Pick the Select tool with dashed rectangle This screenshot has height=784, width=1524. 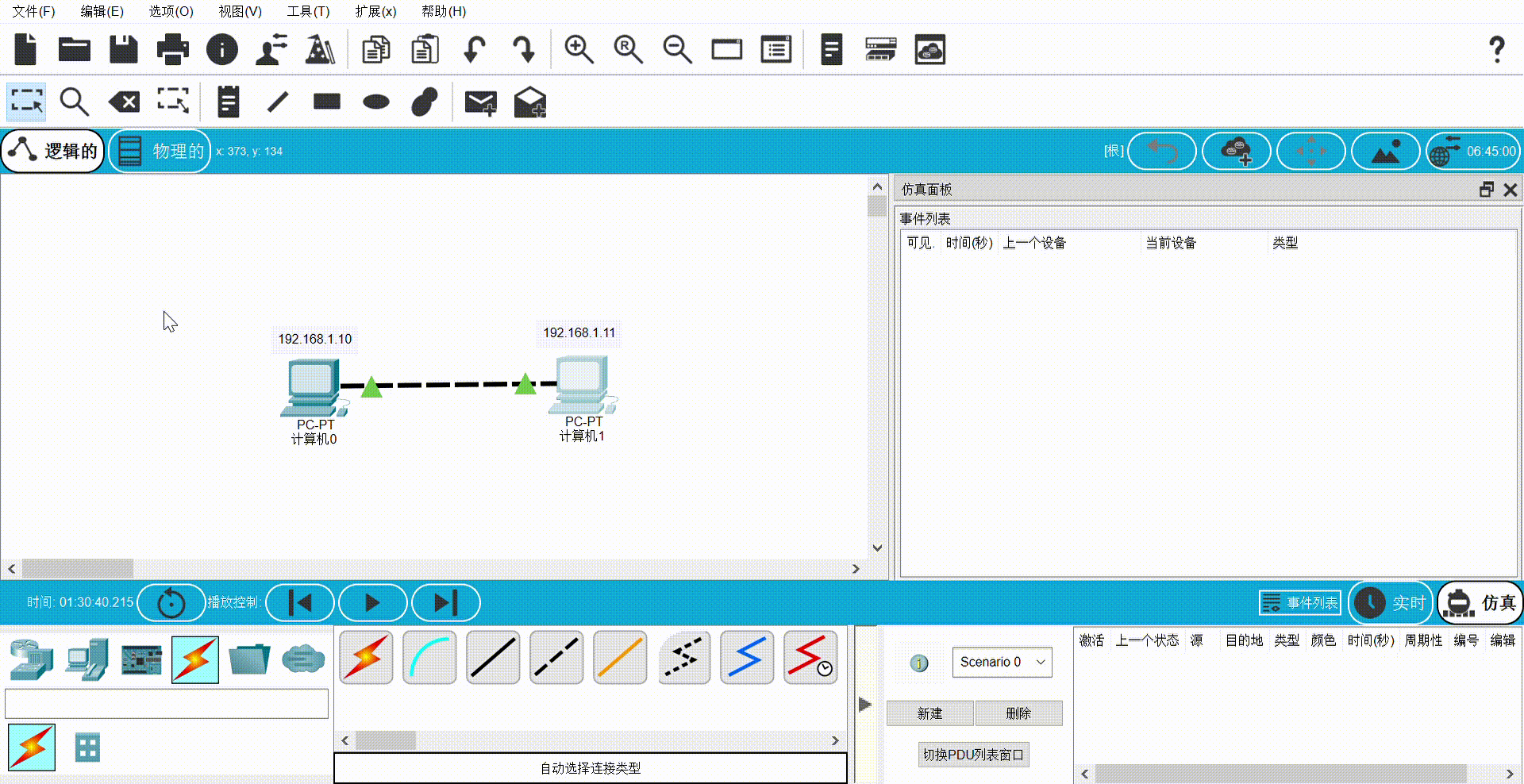click(27, 102)
